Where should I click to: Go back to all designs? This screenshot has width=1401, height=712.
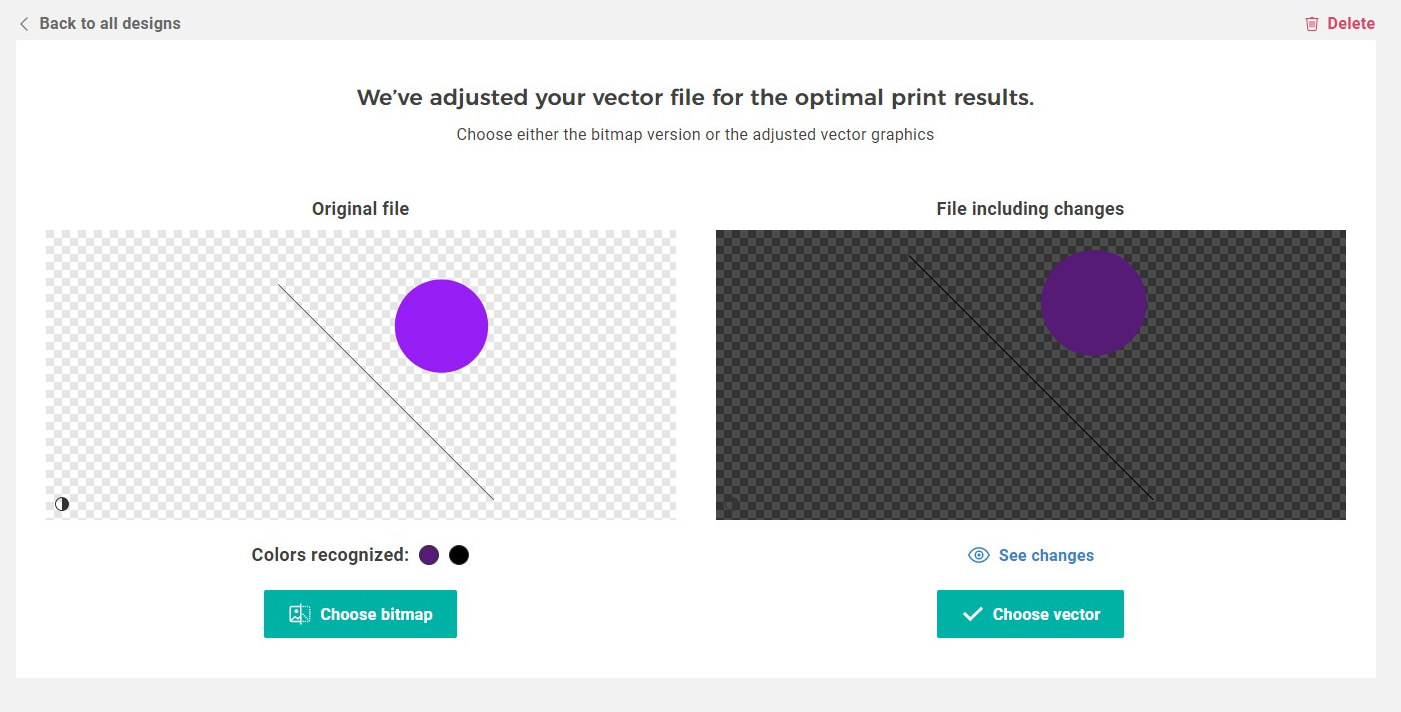tap(109, 23)
